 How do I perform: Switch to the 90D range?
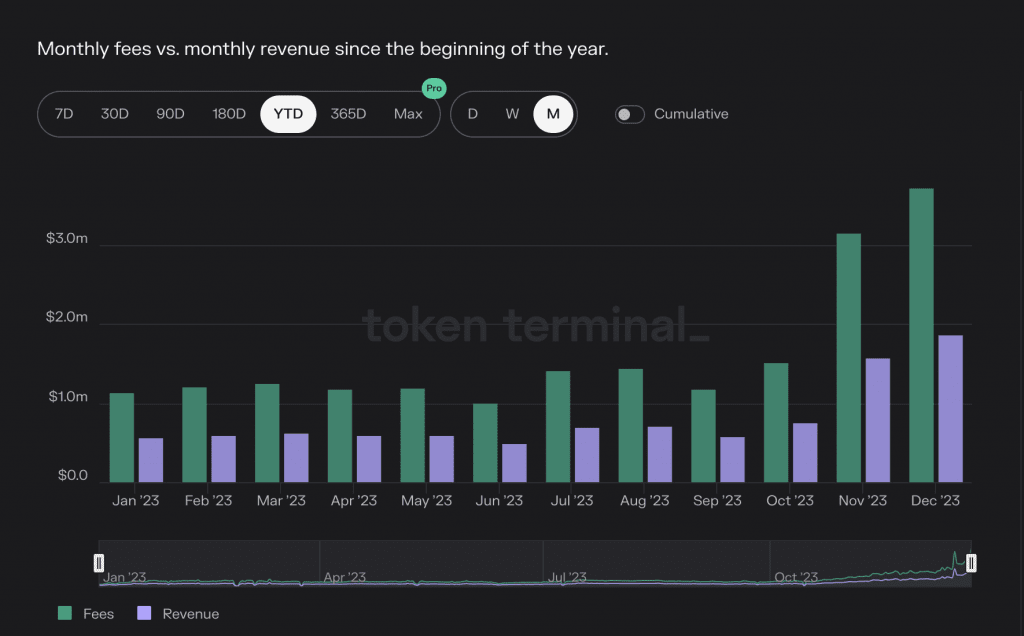pos(170,114)
